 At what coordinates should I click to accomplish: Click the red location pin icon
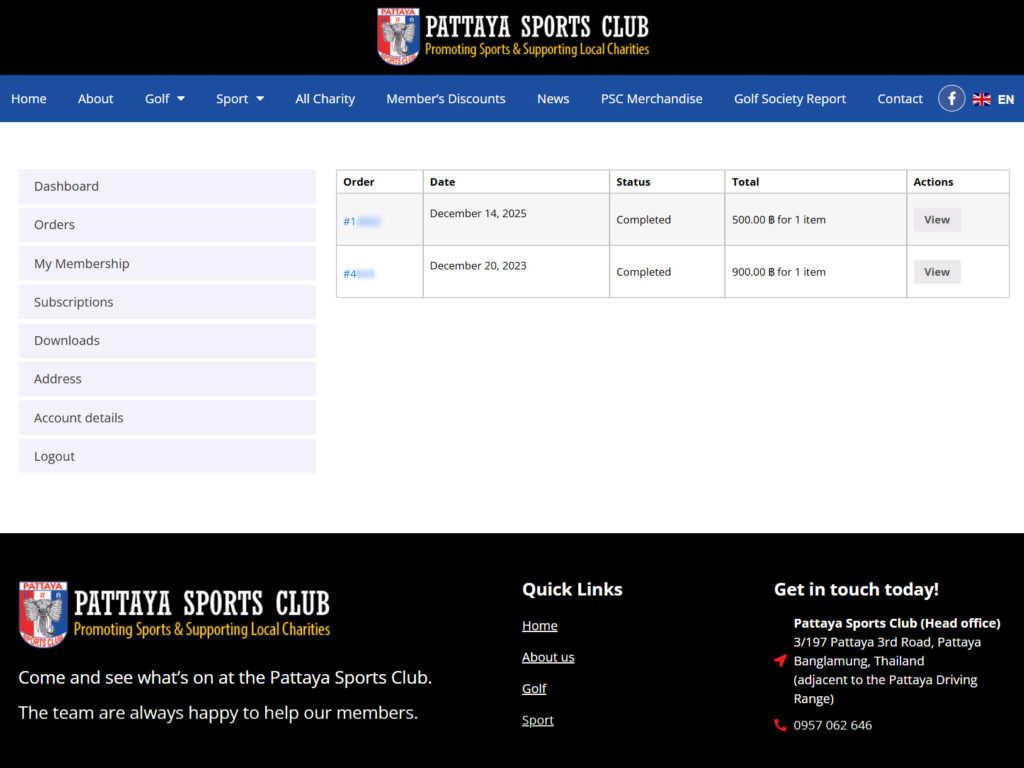(779, 660)
